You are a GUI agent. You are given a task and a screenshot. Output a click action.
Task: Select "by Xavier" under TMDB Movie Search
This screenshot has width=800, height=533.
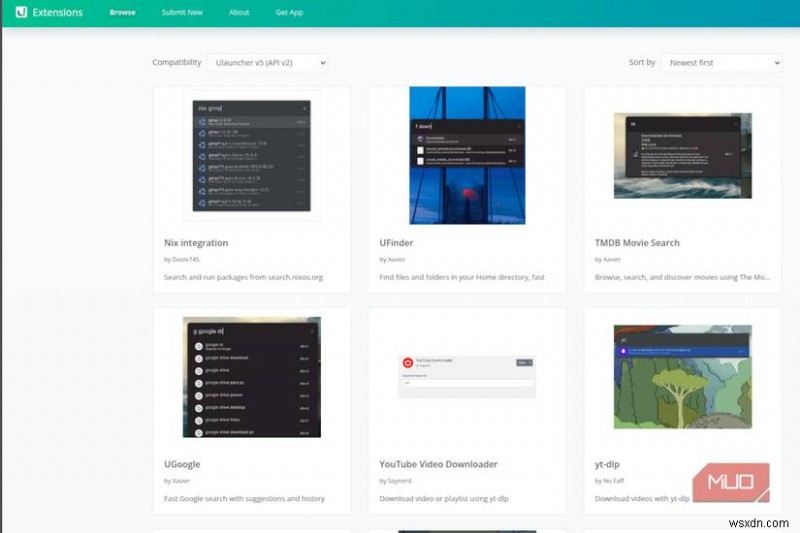(x=607, y=259)
